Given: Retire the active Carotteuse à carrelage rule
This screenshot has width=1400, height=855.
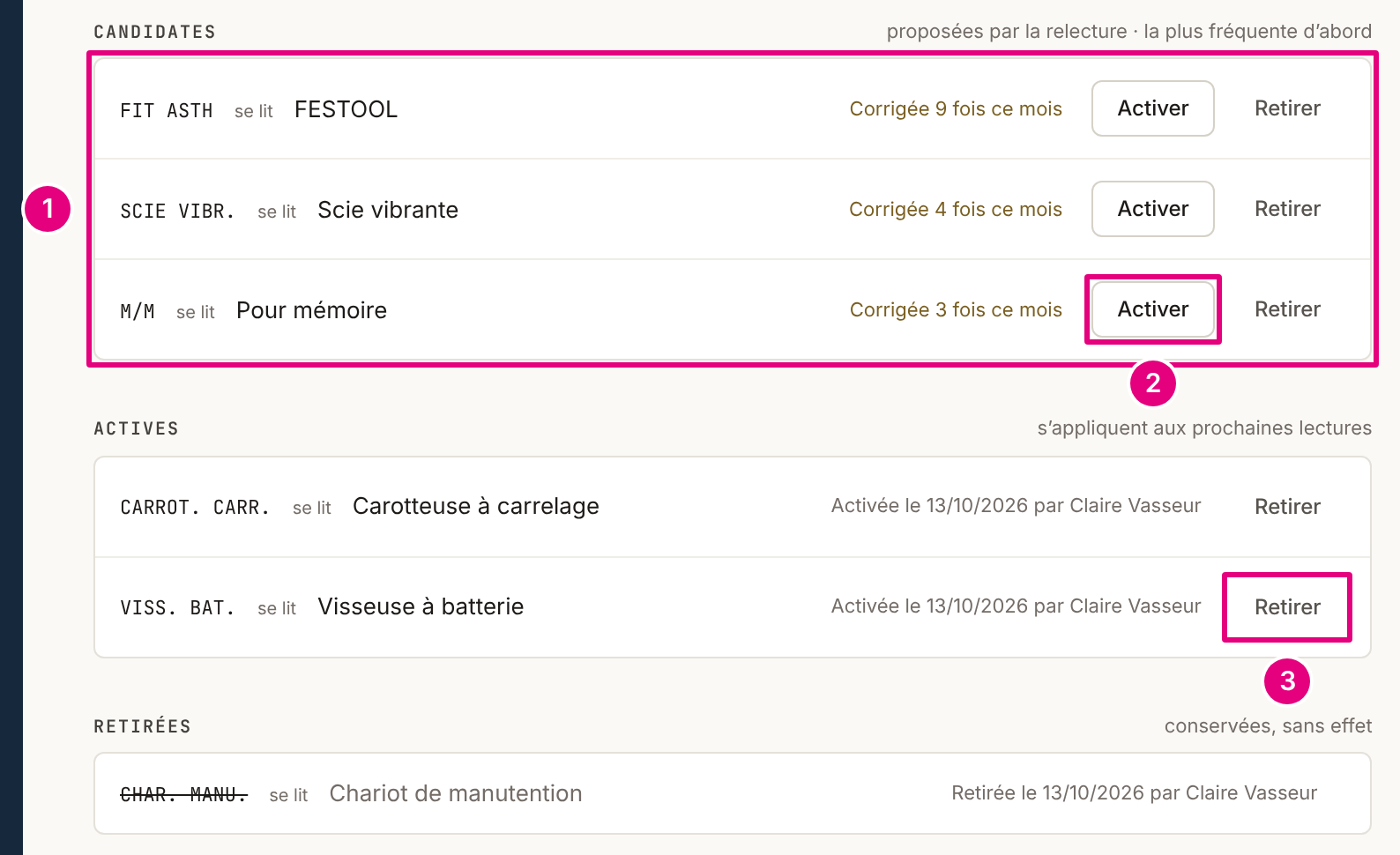Looking at the screenshot, I should click(x=1287, y=507).
